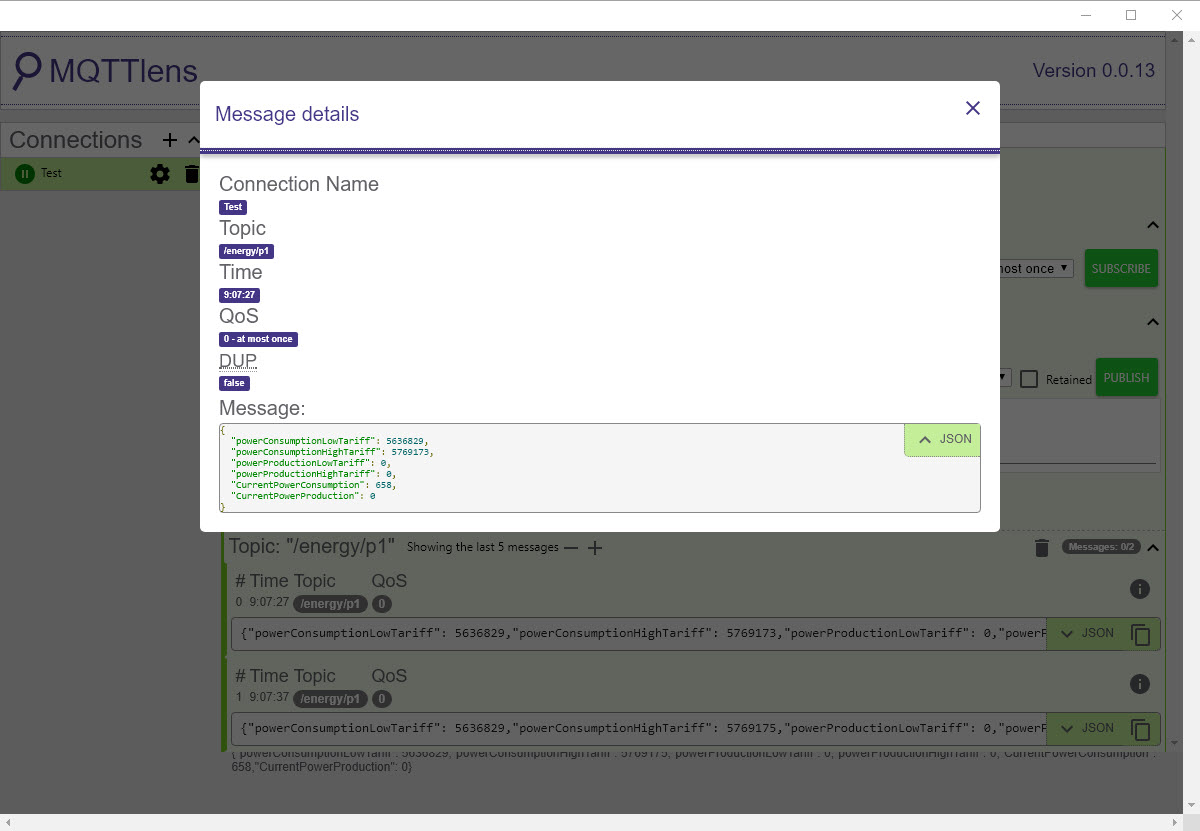The width and height of the screenshot is (1200, 831).
Task: Collapse the Connections panel chevron
Action: tap(194, 140)
